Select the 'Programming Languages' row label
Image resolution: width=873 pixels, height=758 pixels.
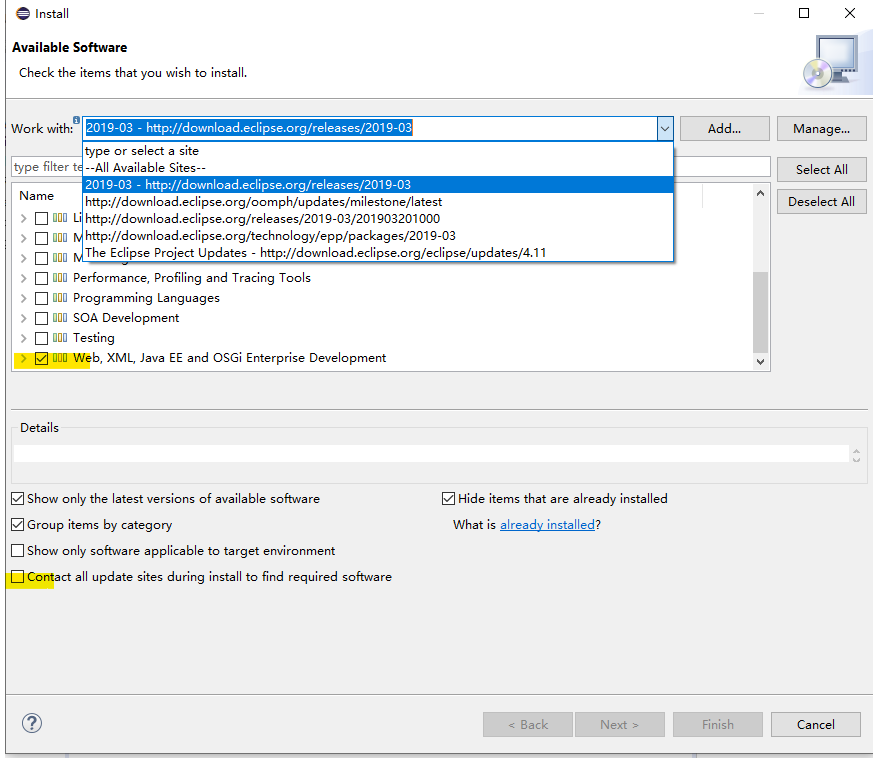[x=146, y=298]
